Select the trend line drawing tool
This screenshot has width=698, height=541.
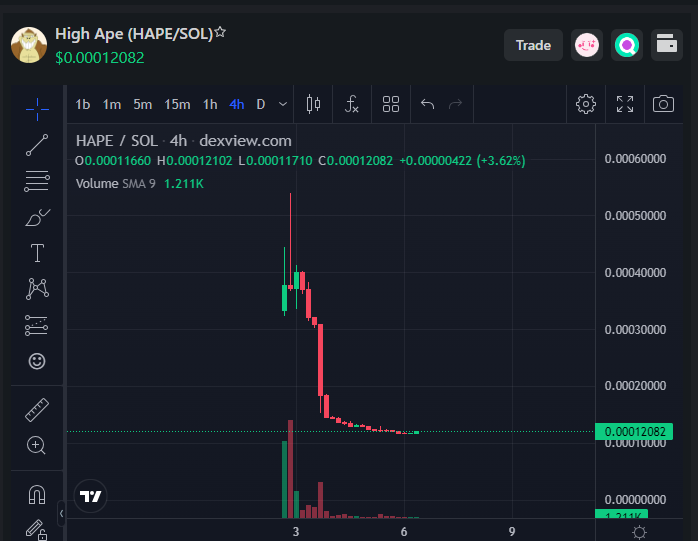point(37,145)
